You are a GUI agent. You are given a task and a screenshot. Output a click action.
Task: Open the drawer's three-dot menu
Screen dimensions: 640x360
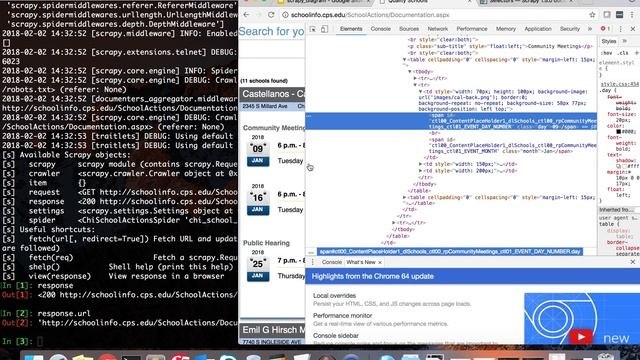(x=313, y=262)
